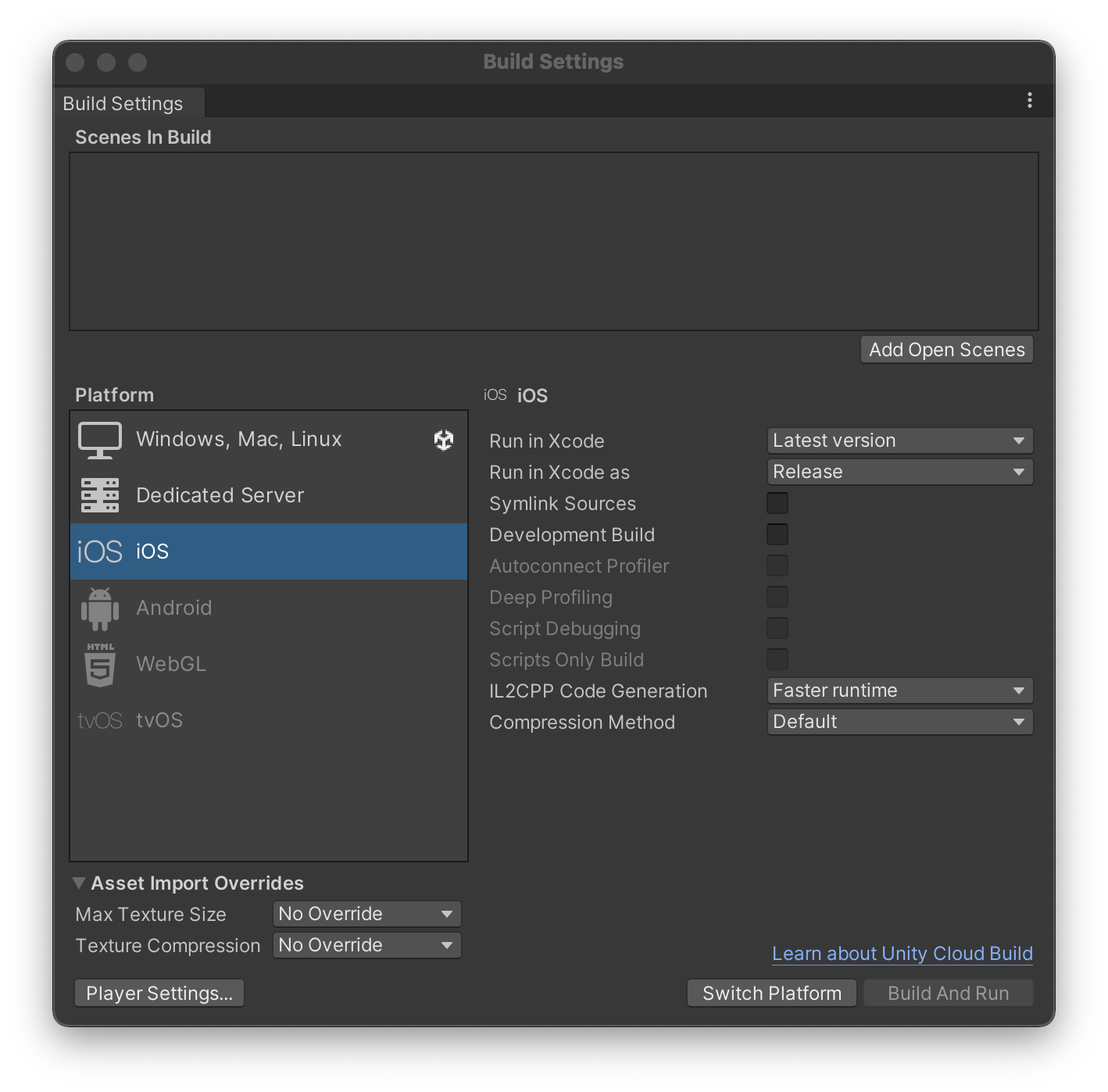Click the tvOS platform icon
Image resolution: width=1108 pixels, height=1092 pixels.
100,720
